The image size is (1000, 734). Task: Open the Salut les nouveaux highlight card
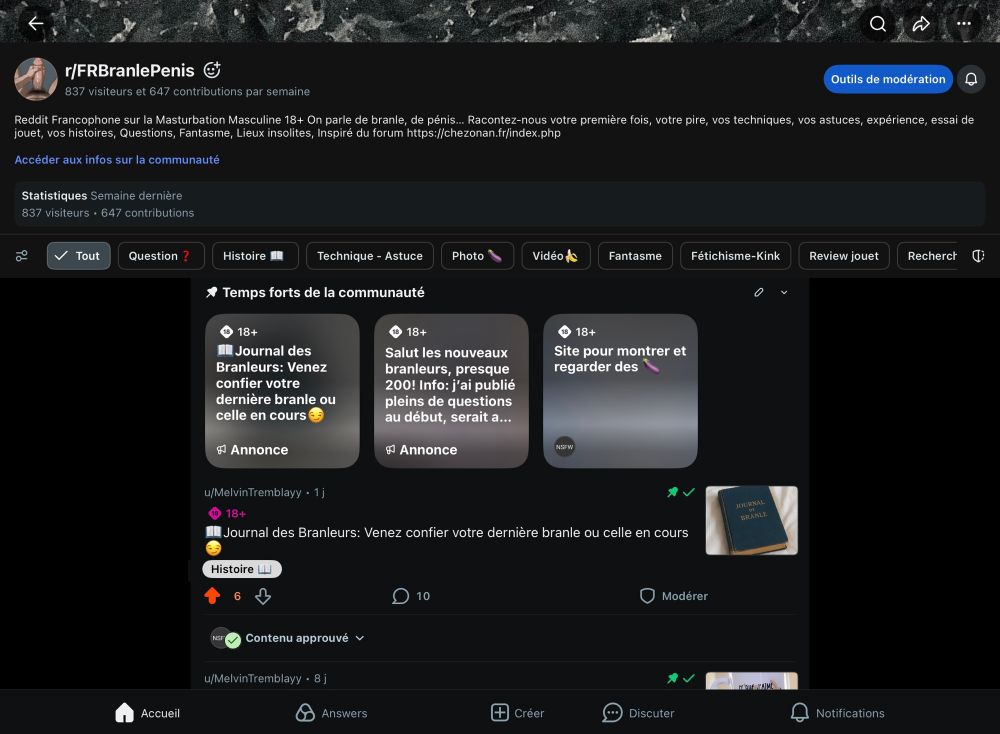point(451,391)
